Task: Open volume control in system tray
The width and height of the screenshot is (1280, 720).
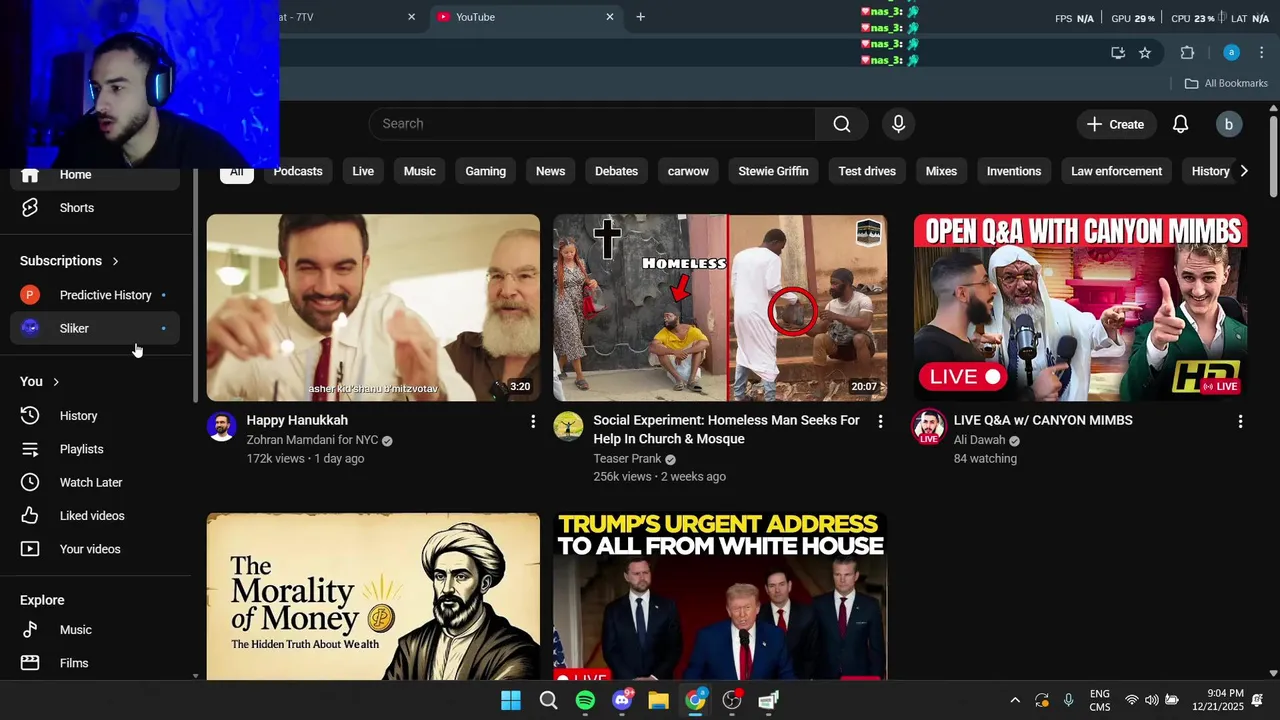Action: (1152, 700)
